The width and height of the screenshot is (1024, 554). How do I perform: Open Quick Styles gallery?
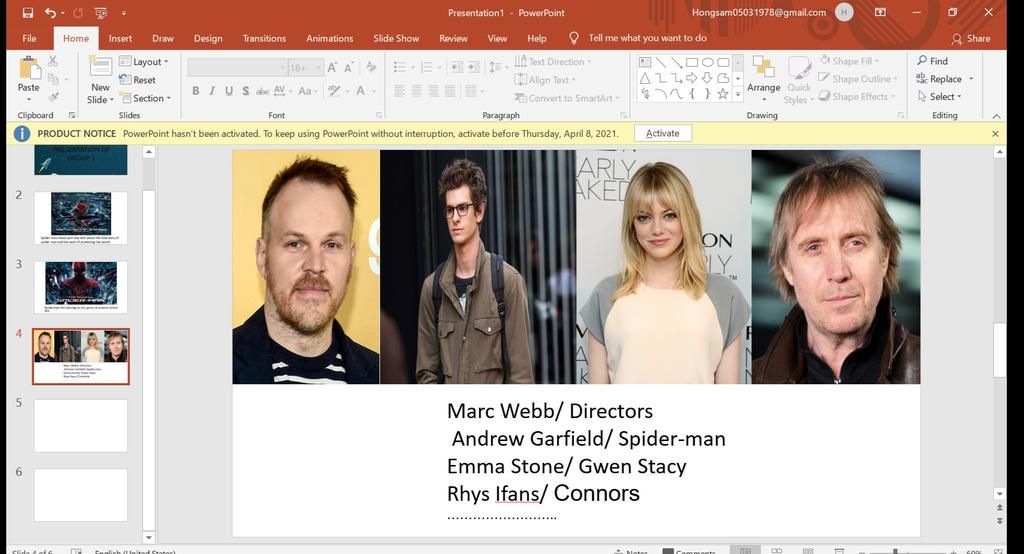[x=799, y=80]
